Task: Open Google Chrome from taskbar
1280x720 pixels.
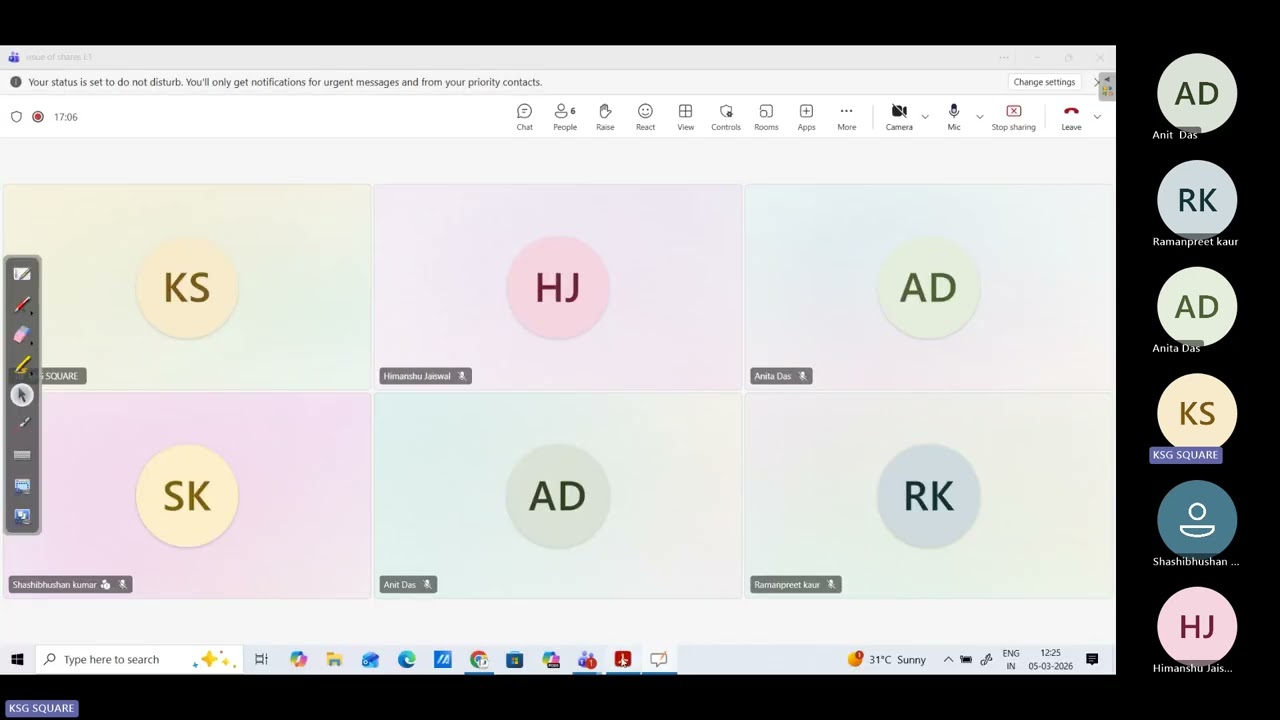Action: (479, 659)
